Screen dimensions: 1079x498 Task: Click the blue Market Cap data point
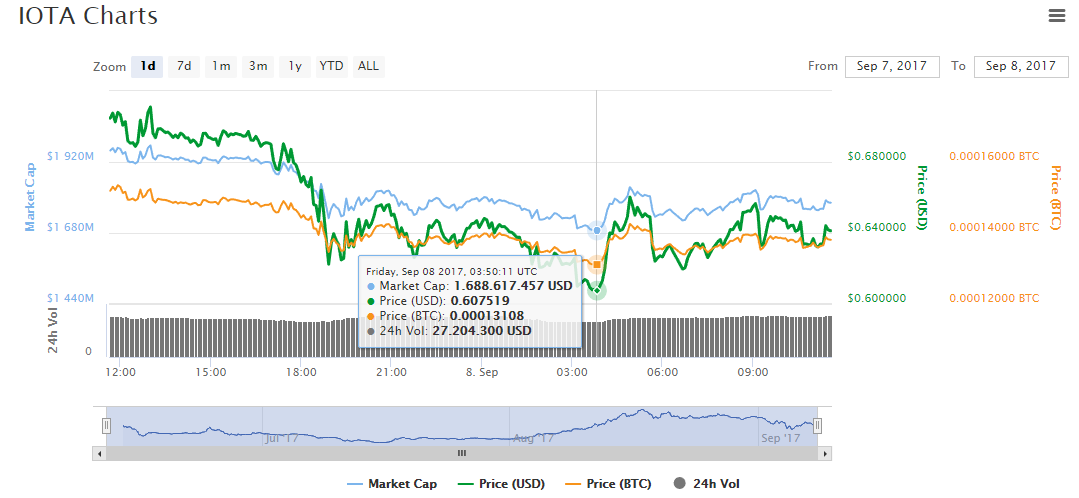(597, 230)
